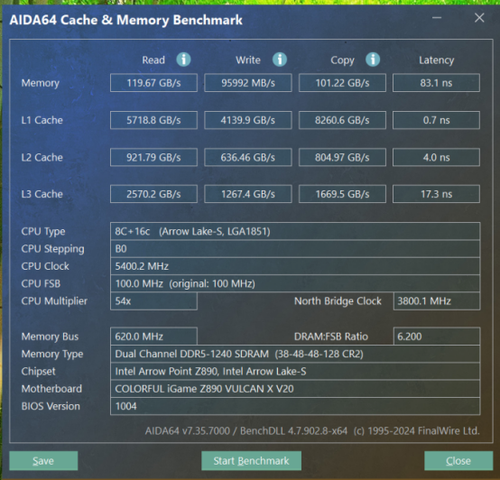Close the window with the X icon
500x480 pixels.
pos(479,18)
